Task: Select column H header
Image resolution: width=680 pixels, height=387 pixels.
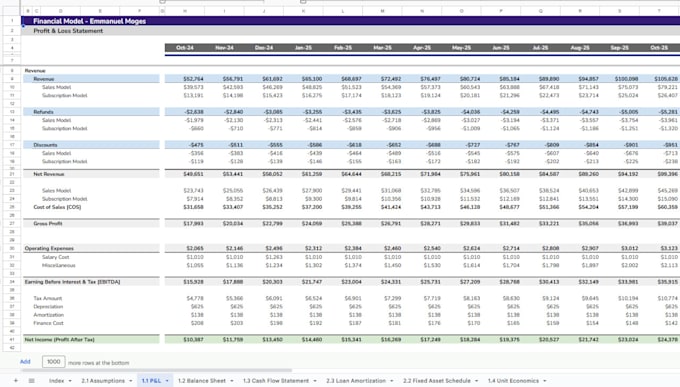Action: tap(185, 11)
